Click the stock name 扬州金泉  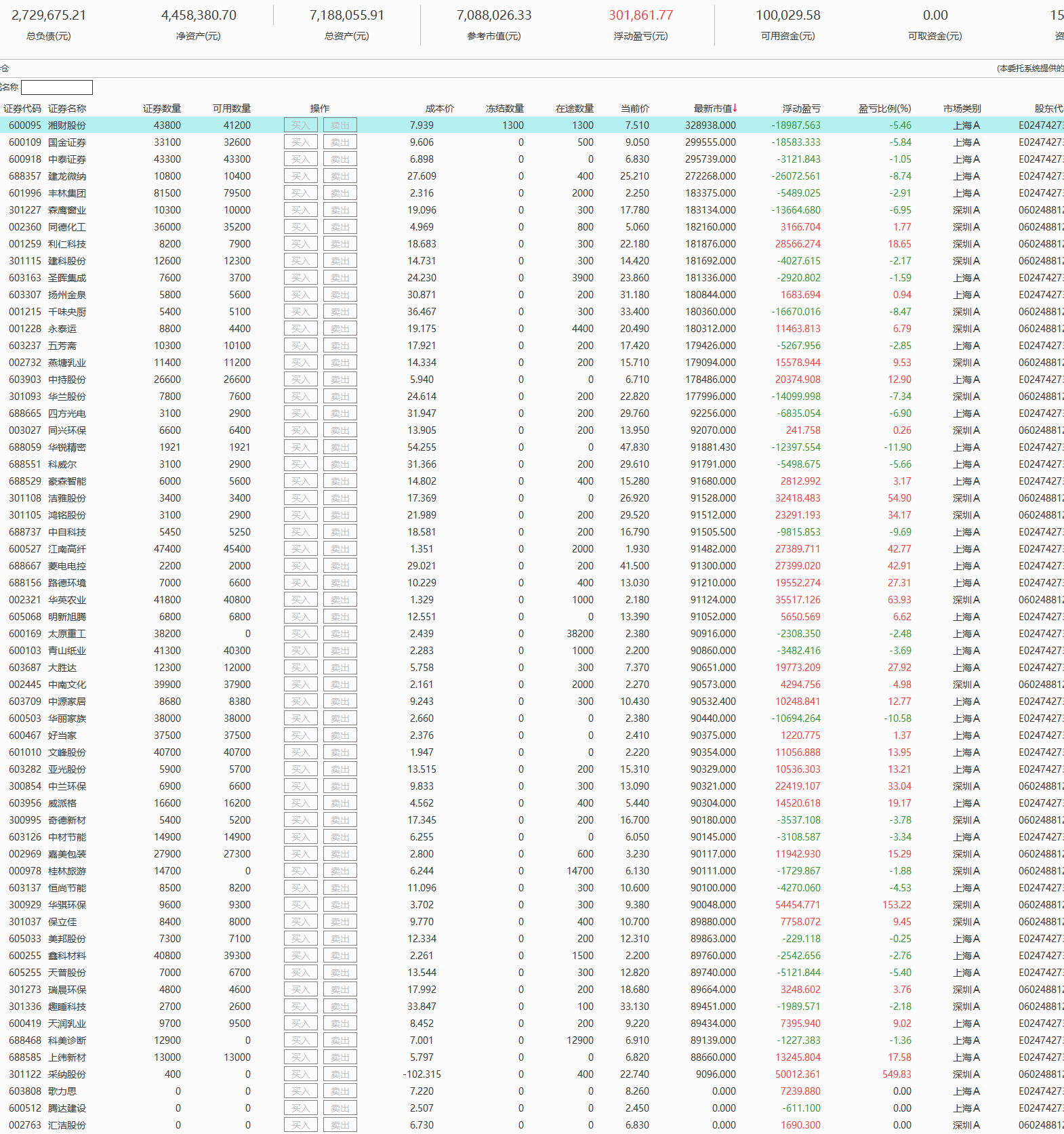point(67,295)
